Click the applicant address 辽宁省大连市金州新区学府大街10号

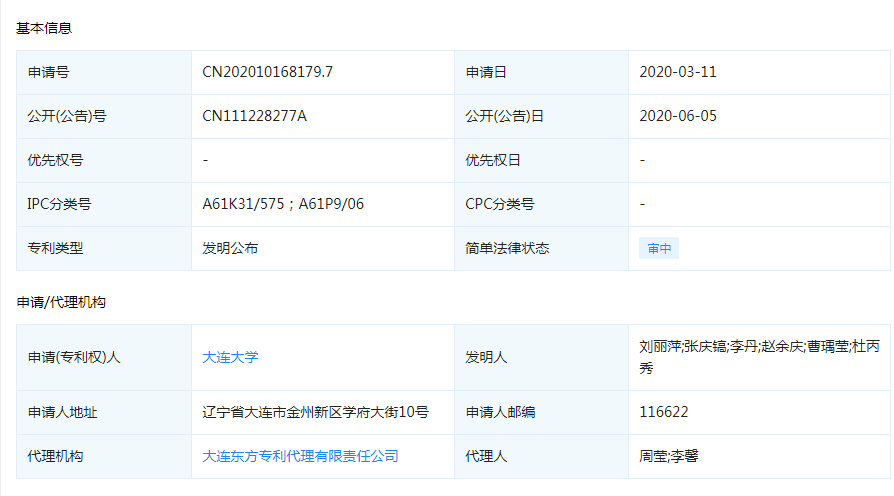315,412
